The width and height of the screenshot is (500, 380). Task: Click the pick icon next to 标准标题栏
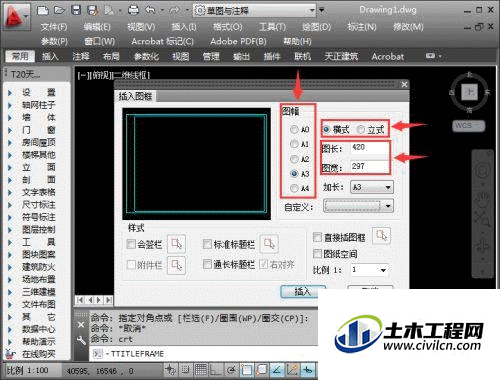pos(269,244)
